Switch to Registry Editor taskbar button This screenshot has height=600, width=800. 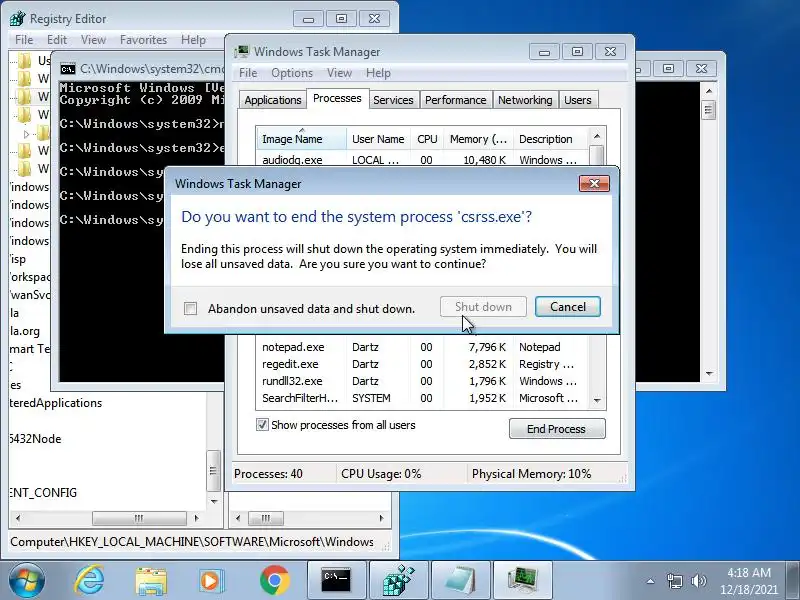point(399,581)
